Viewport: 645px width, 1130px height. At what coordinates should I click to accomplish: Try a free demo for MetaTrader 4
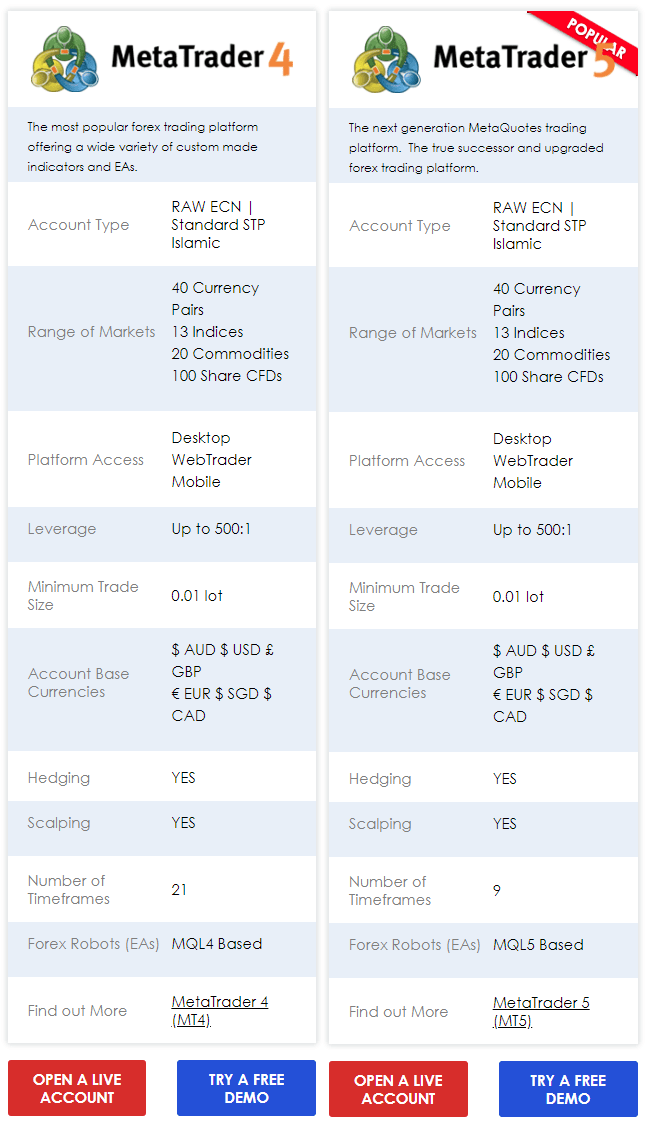click(x=246, y=1088)
